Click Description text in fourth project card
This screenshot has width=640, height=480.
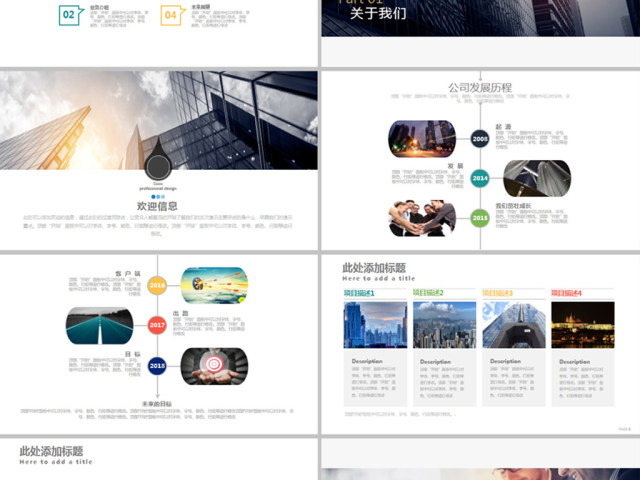(575, 362)
